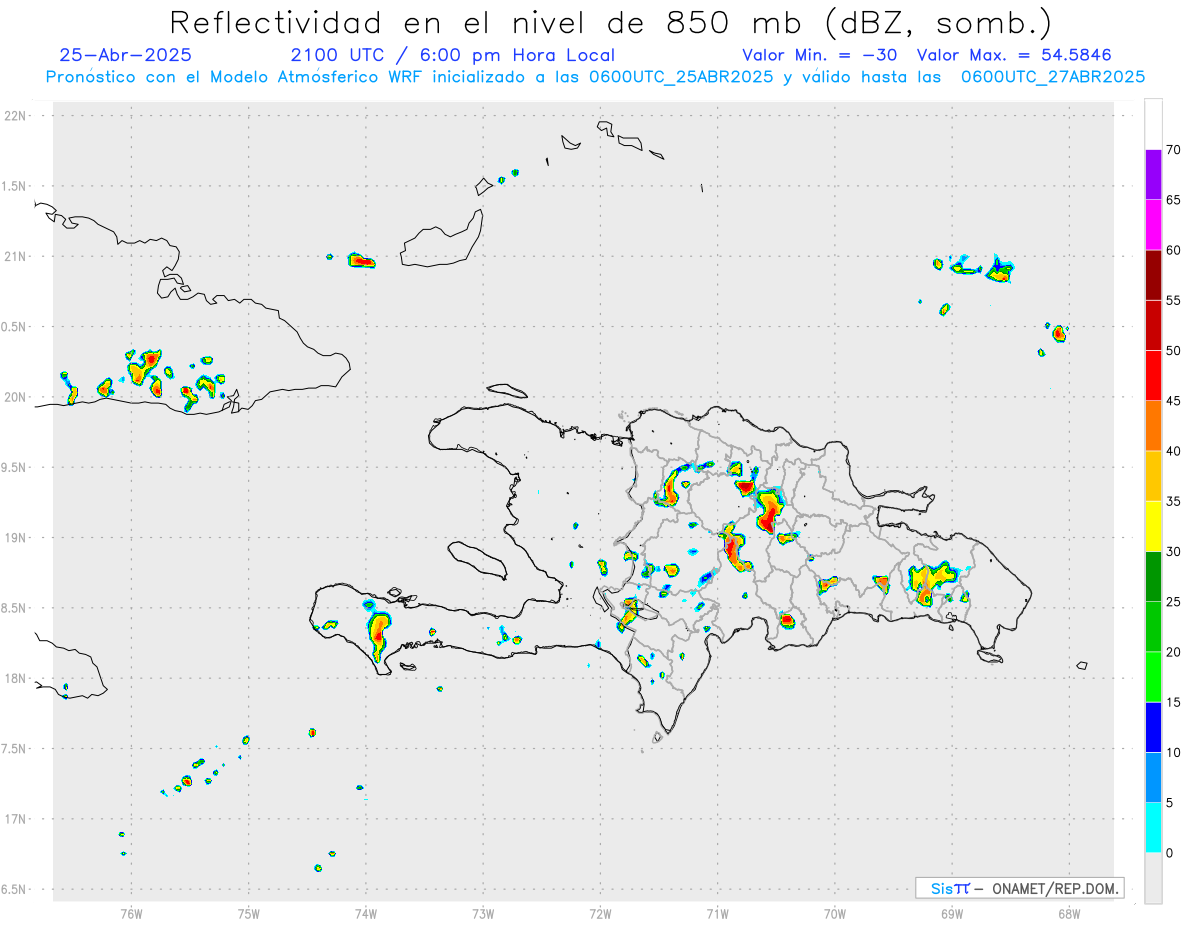Click the storm cell over eastern Dominican Republic near 69W

pos(931,581)
